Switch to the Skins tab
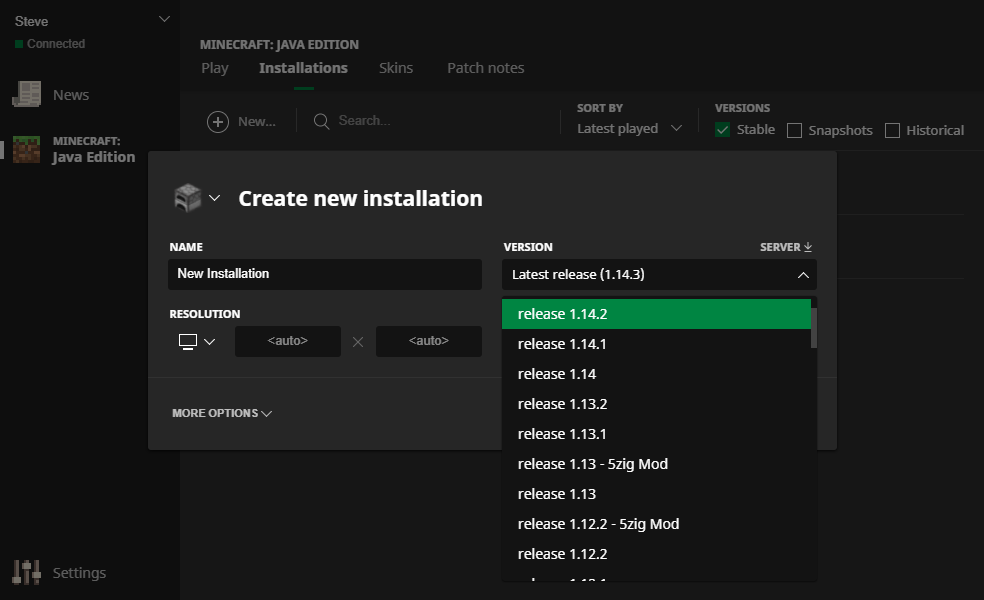The height and width of the screenshot is (600, 984). pos(396,68)
